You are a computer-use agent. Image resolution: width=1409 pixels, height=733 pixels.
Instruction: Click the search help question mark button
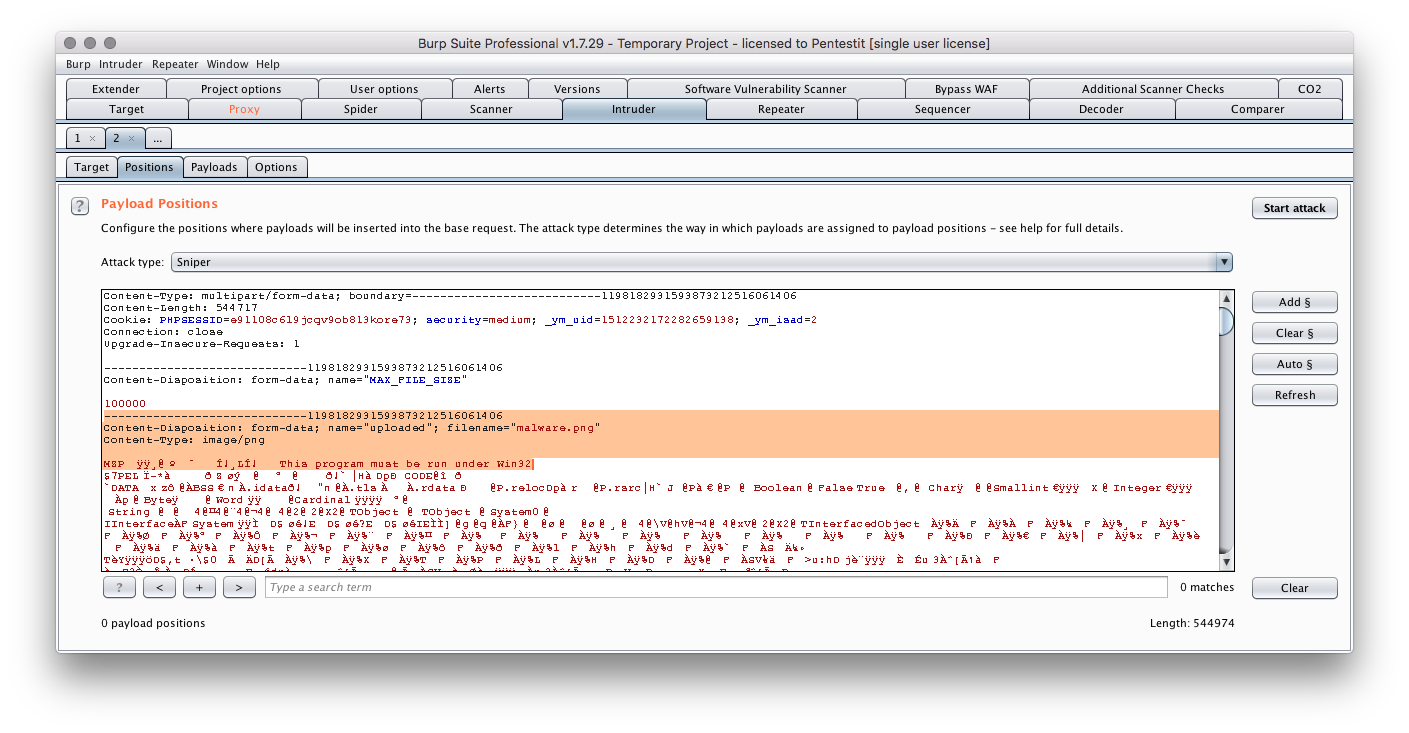(119, 588)
